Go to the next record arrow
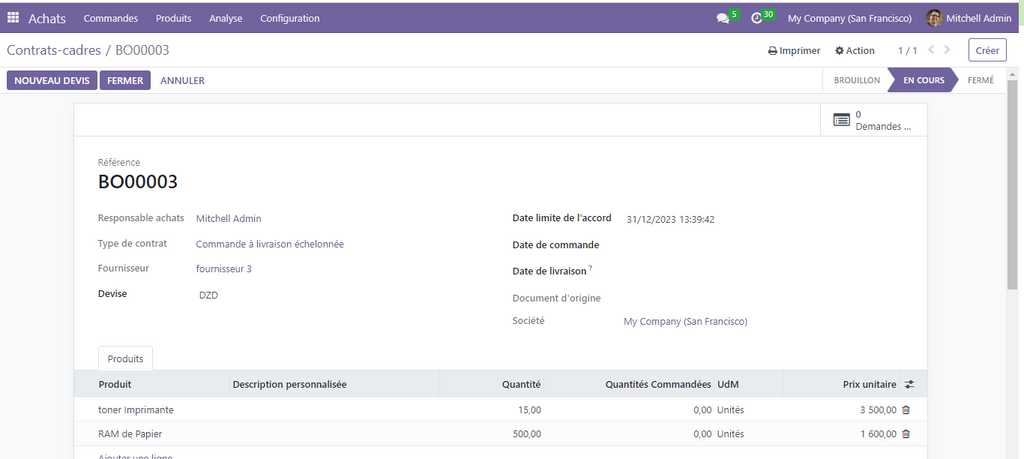 (947, 50)
